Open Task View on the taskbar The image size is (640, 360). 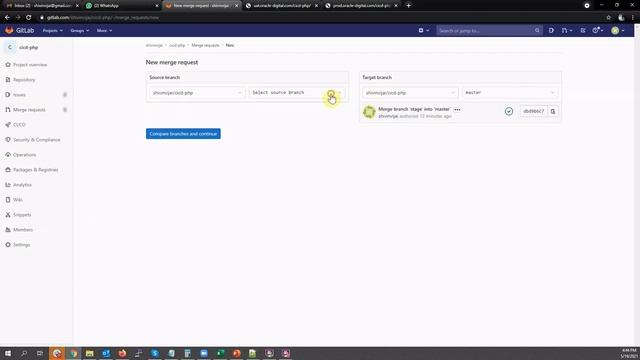point(40,353)
